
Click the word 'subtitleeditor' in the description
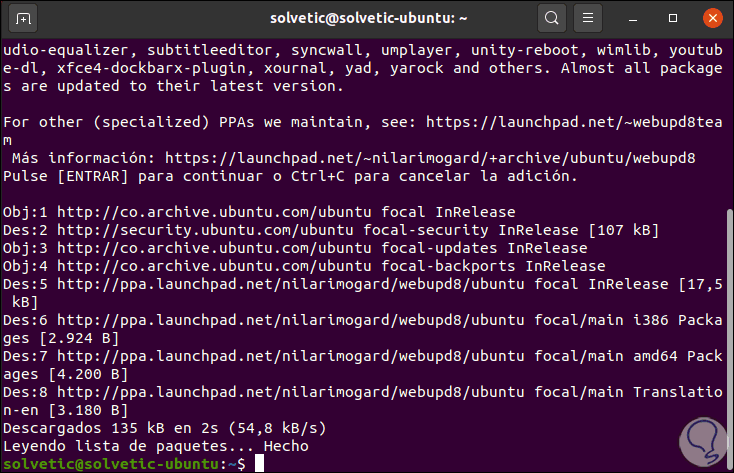click(210, 50)
